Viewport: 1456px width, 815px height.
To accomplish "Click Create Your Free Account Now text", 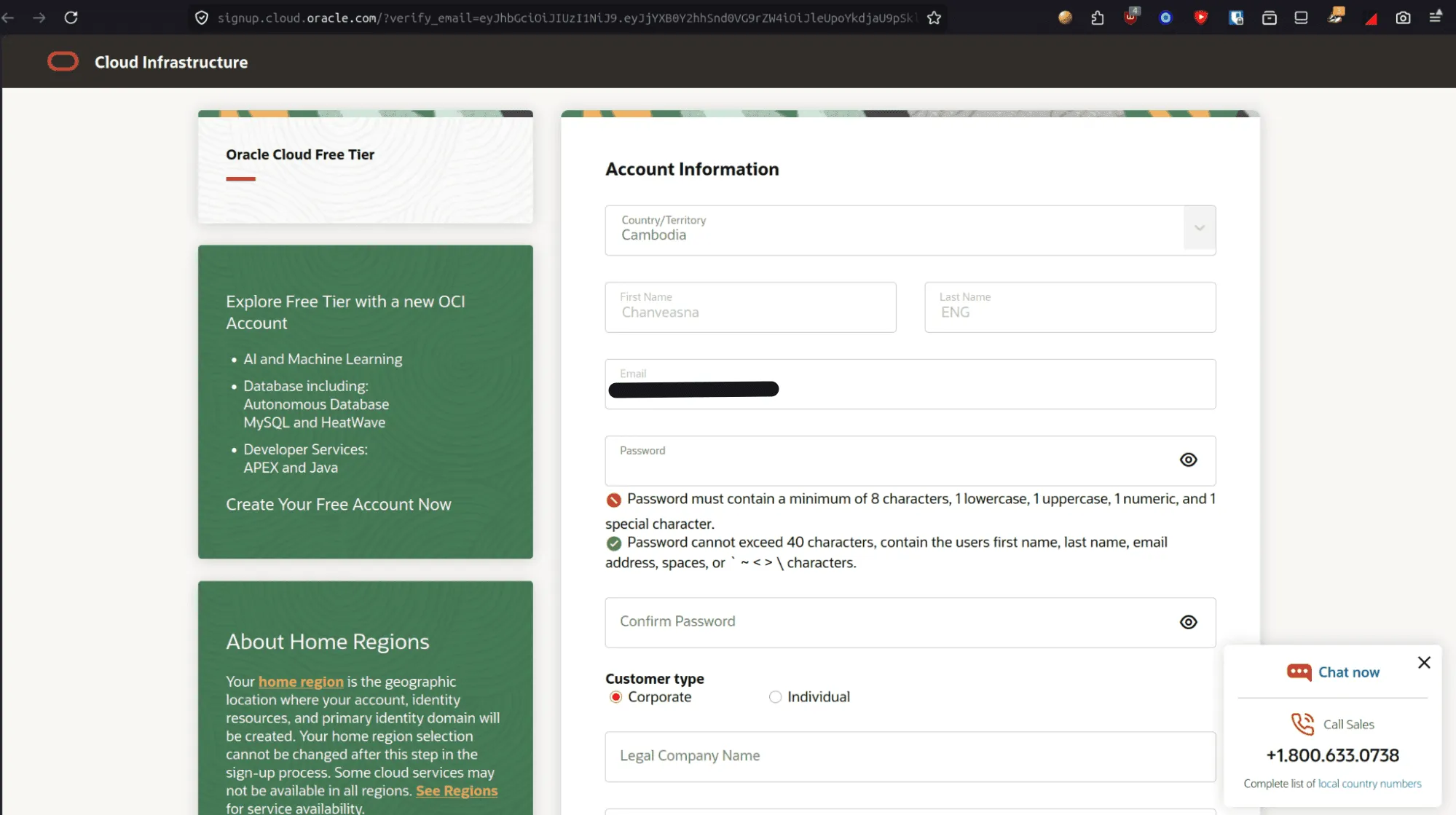I will tap(339, 504).
